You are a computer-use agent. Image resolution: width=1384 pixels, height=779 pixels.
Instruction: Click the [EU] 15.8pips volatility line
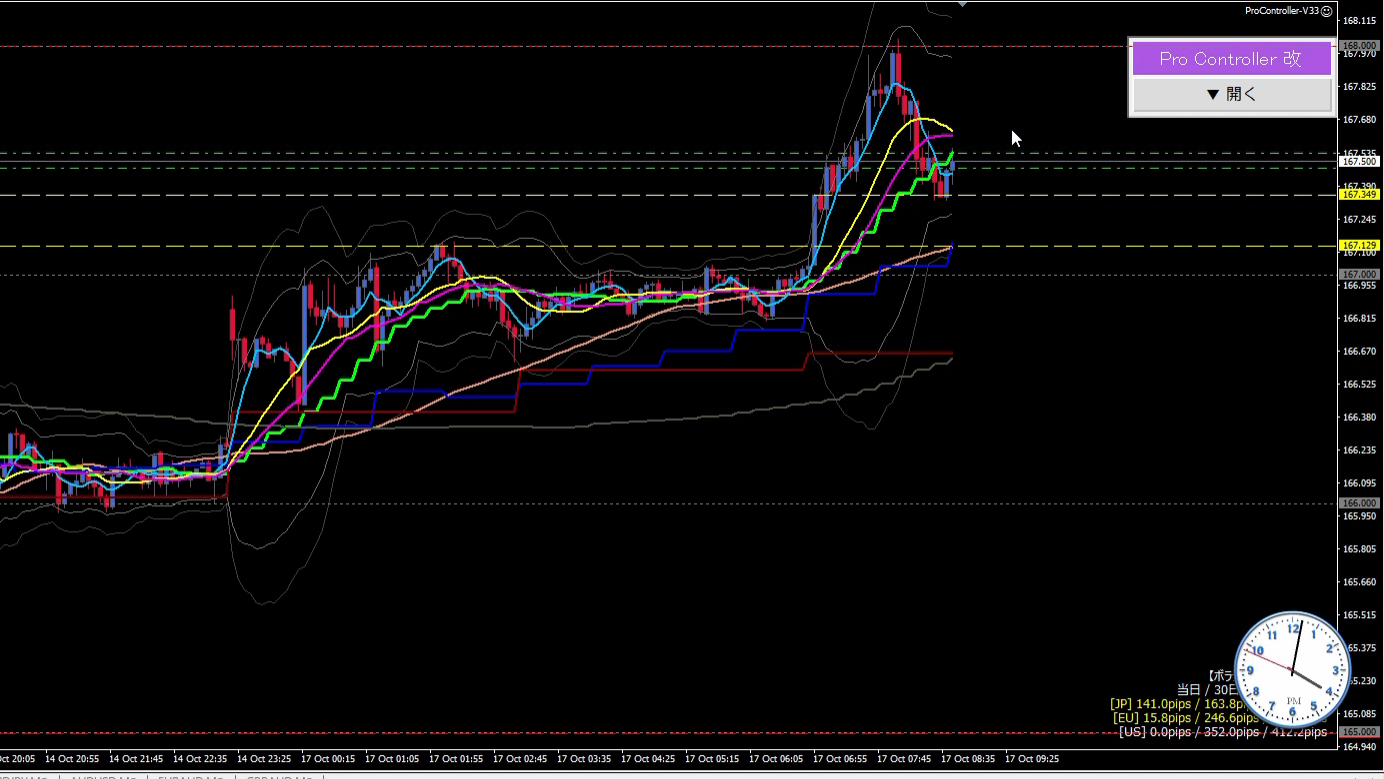tap(1186, 718)
